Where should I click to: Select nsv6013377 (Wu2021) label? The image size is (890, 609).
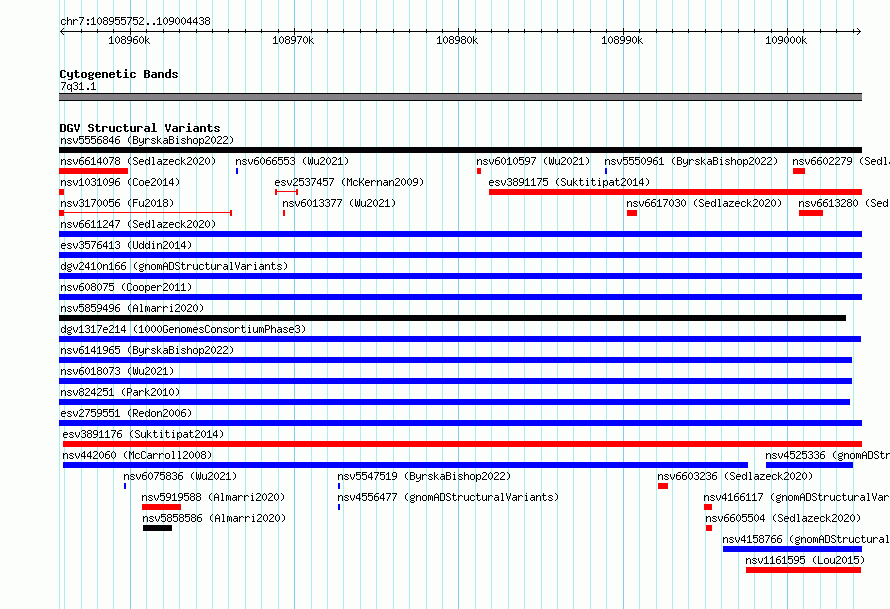coord(339,203)
